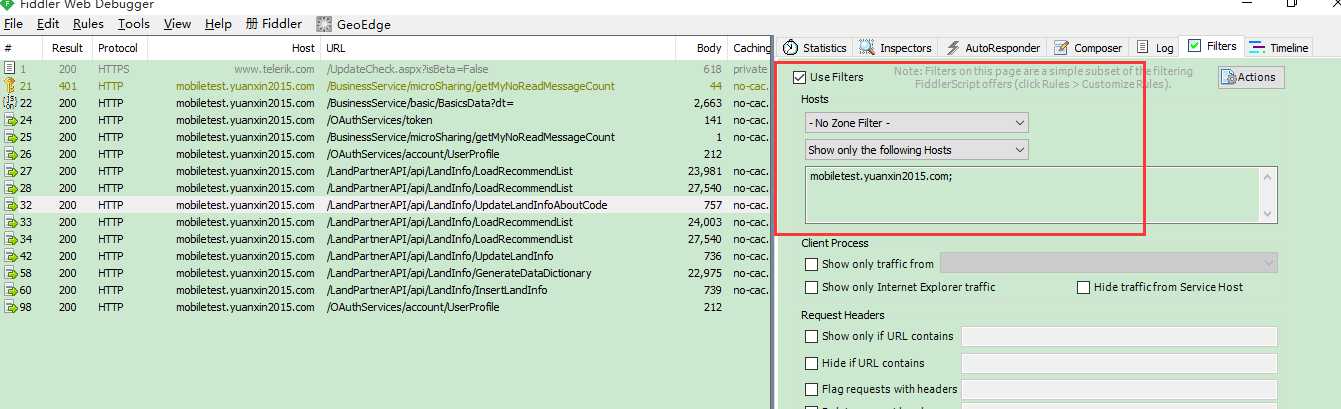Sort sessions by Caching column header
Viewport: 1341px width, 409px height.
pos(749,48)
